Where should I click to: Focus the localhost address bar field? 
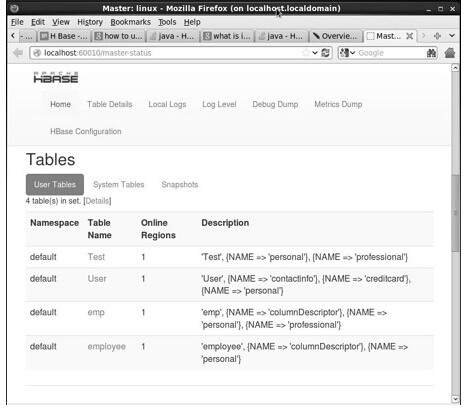[172, 53]
